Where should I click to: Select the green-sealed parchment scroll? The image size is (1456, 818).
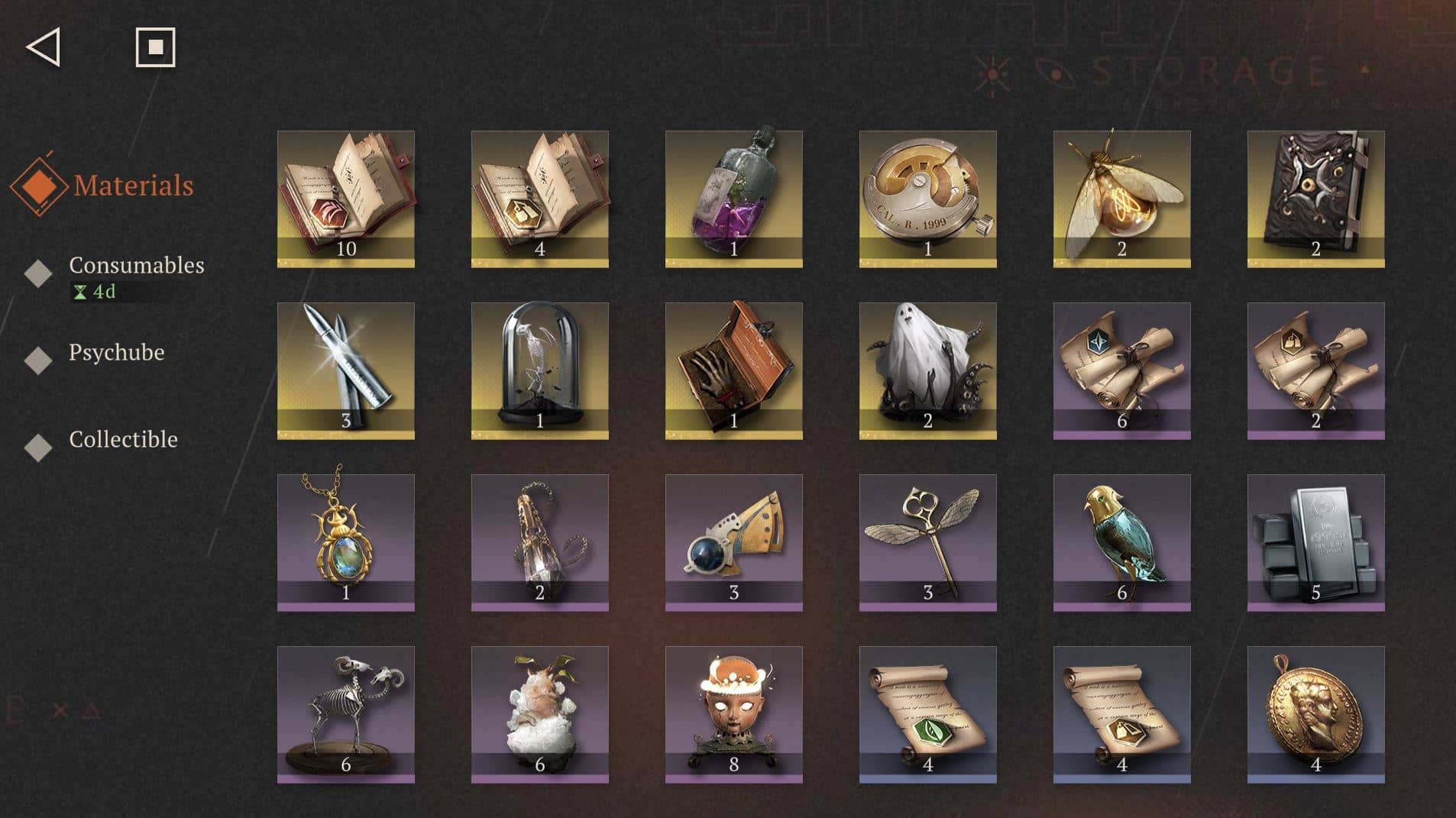(927, 714)
